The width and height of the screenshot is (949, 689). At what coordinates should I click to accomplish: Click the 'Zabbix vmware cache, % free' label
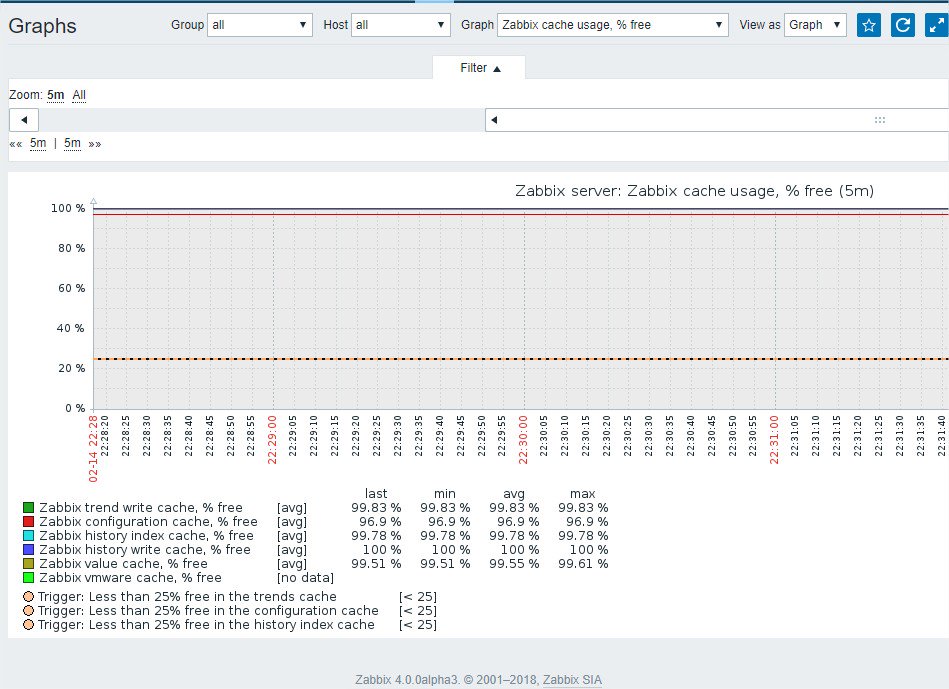(130, 578)
